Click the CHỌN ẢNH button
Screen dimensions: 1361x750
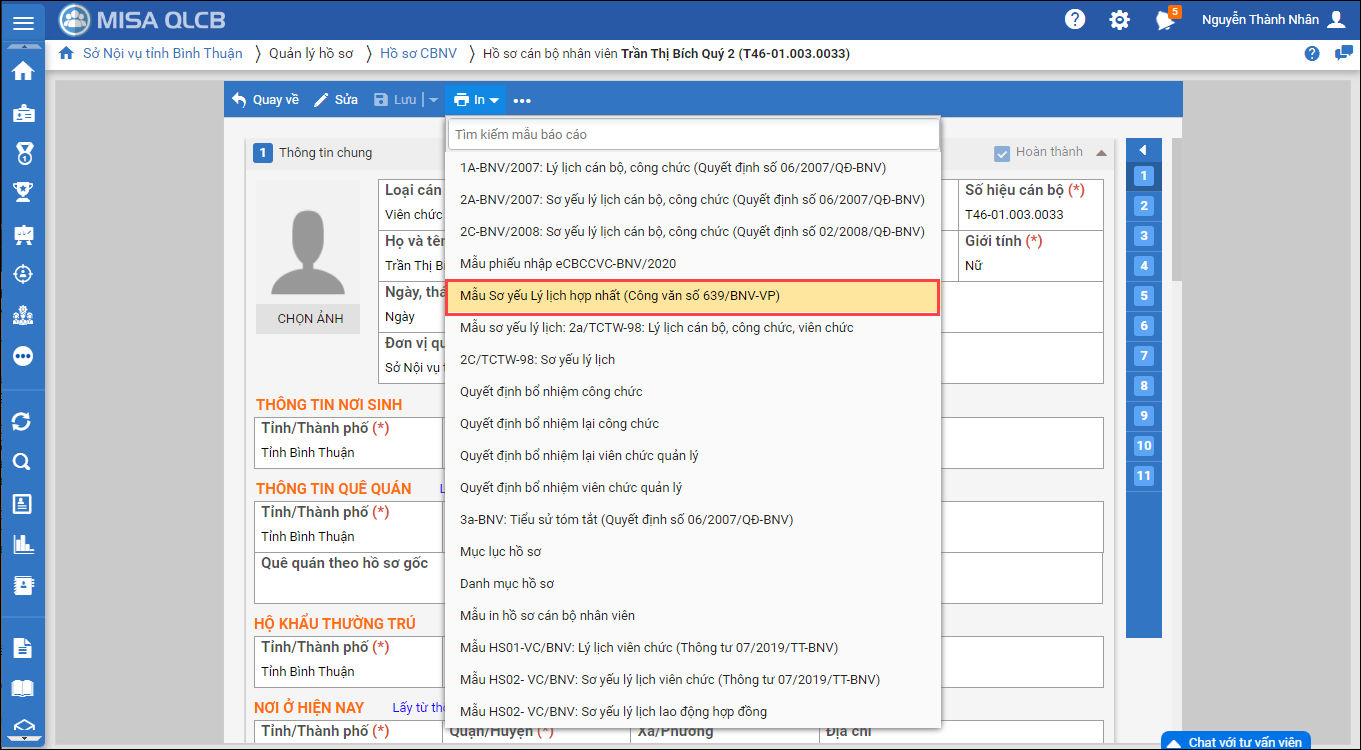click(x=310, y=319)
